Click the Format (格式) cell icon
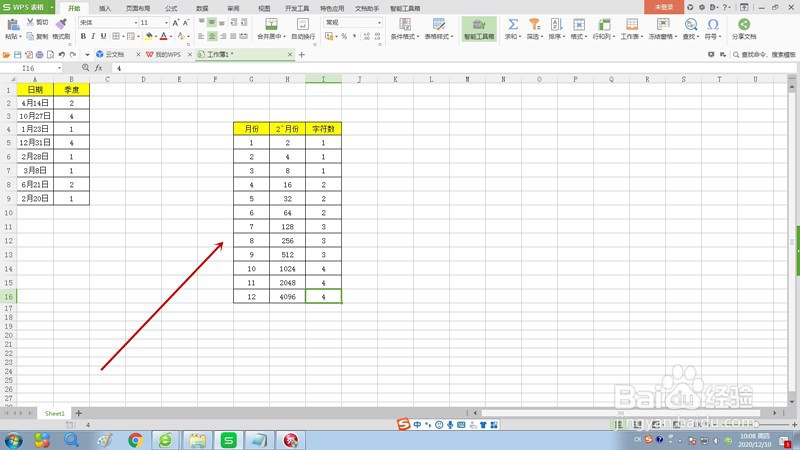Screen dimensions: 800x450 [x=579, y=24]
